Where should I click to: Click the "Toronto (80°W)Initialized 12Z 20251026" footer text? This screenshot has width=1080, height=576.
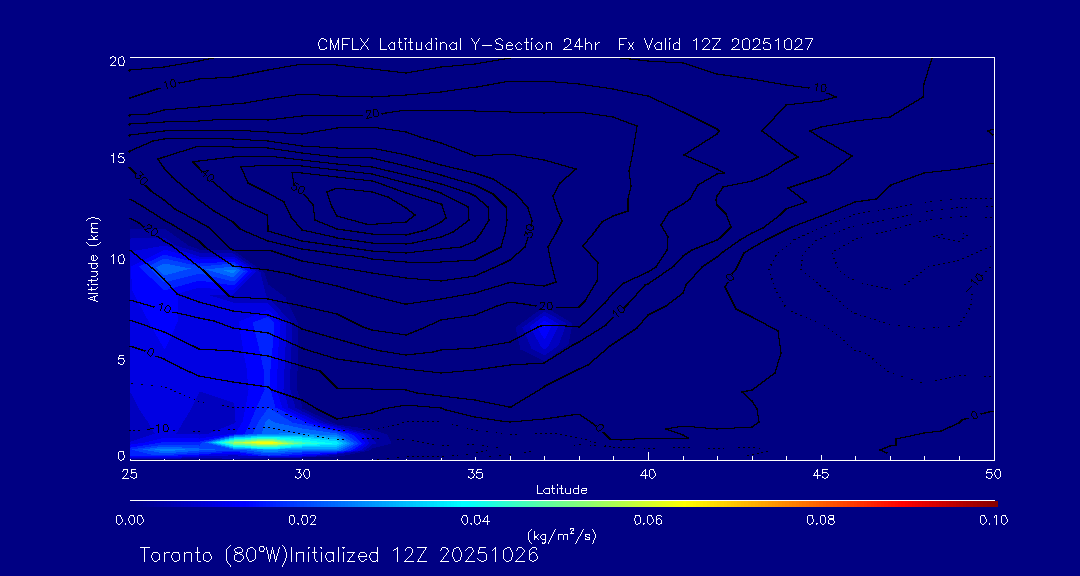click(x=340, y=555)
